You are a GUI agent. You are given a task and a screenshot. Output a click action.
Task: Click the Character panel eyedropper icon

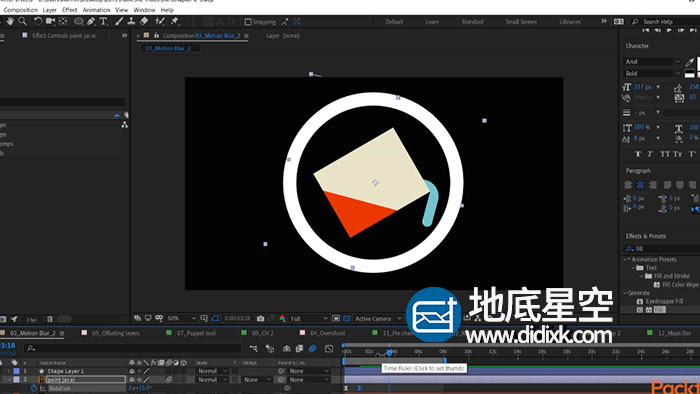(x=690, y=62)
